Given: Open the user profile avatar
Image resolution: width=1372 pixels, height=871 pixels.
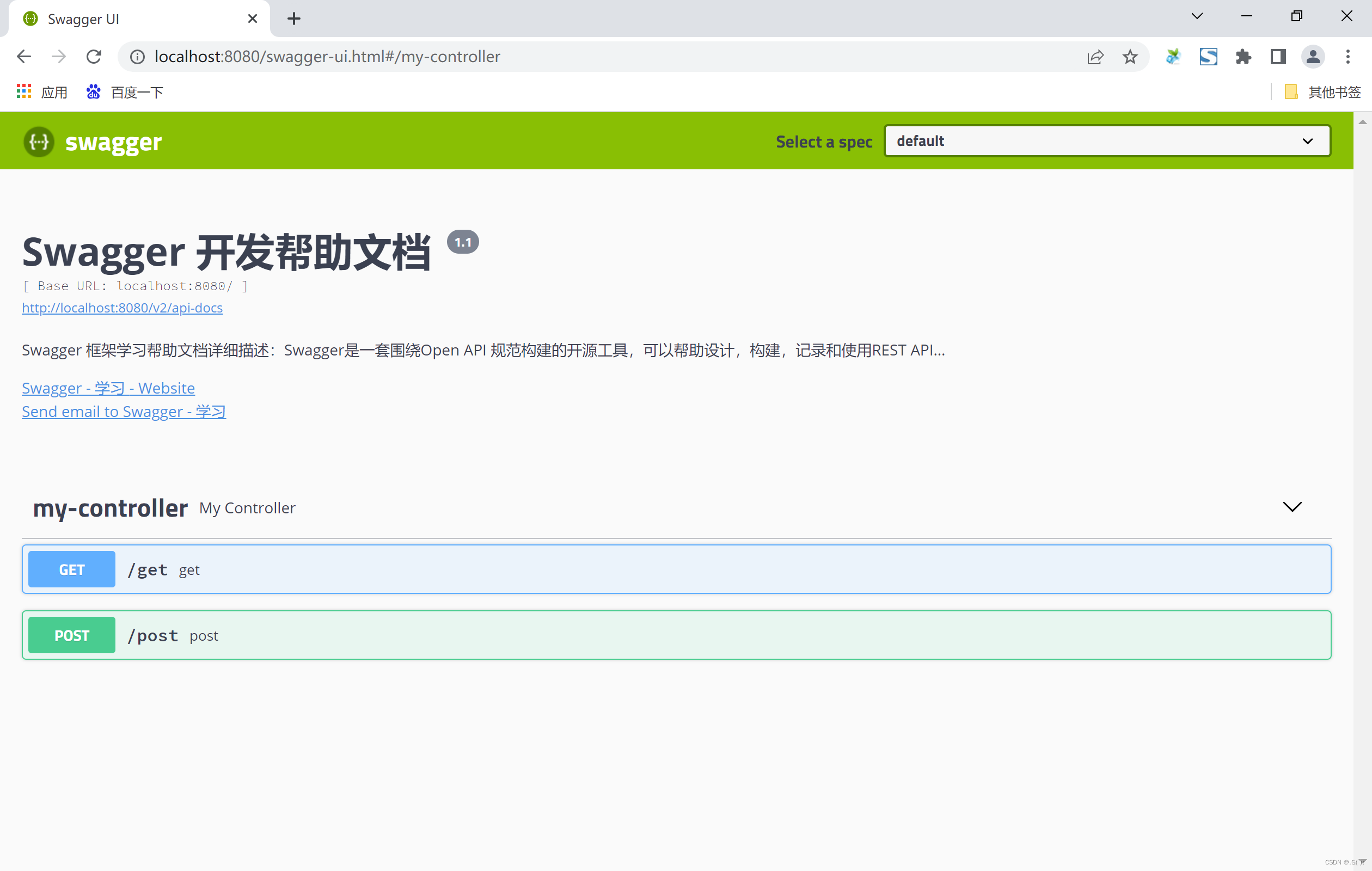Looking at the screenshot, I should [x=1313, y=57].
